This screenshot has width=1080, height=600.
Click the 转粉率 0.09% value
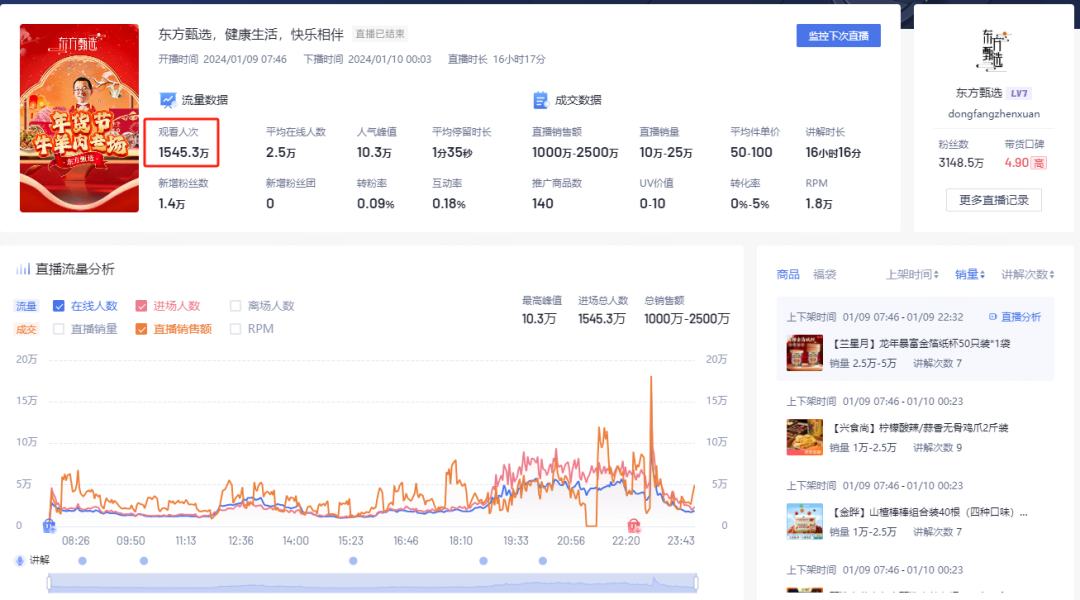tap(375, 204)
